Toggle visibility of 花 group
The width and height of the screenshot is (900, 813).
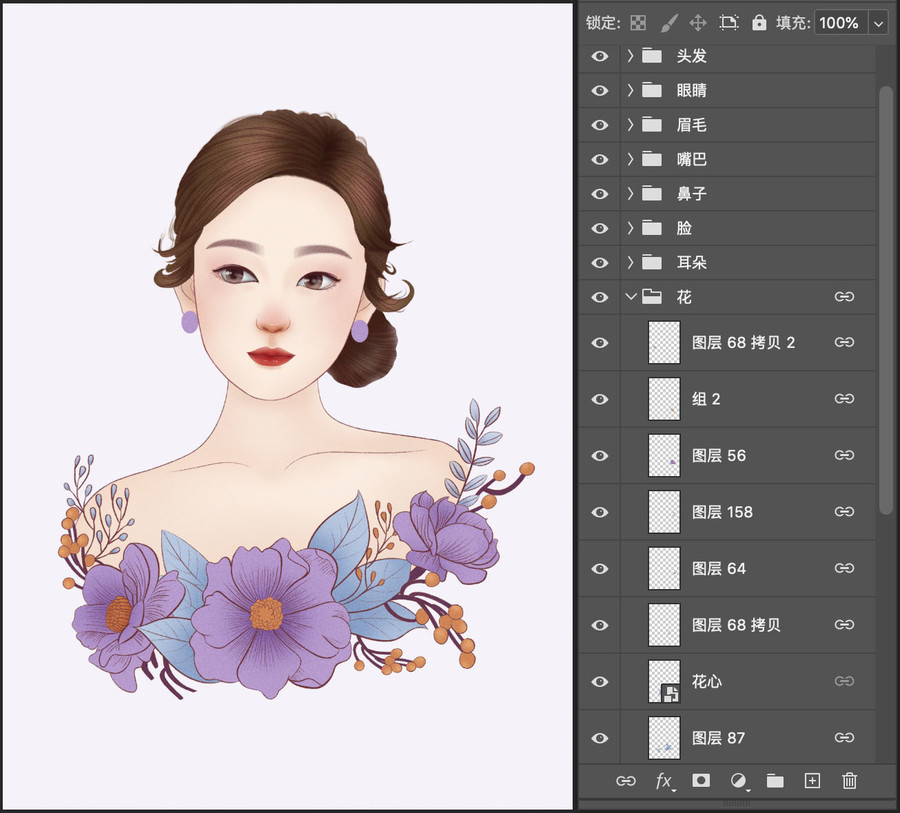tap(600, 297)
